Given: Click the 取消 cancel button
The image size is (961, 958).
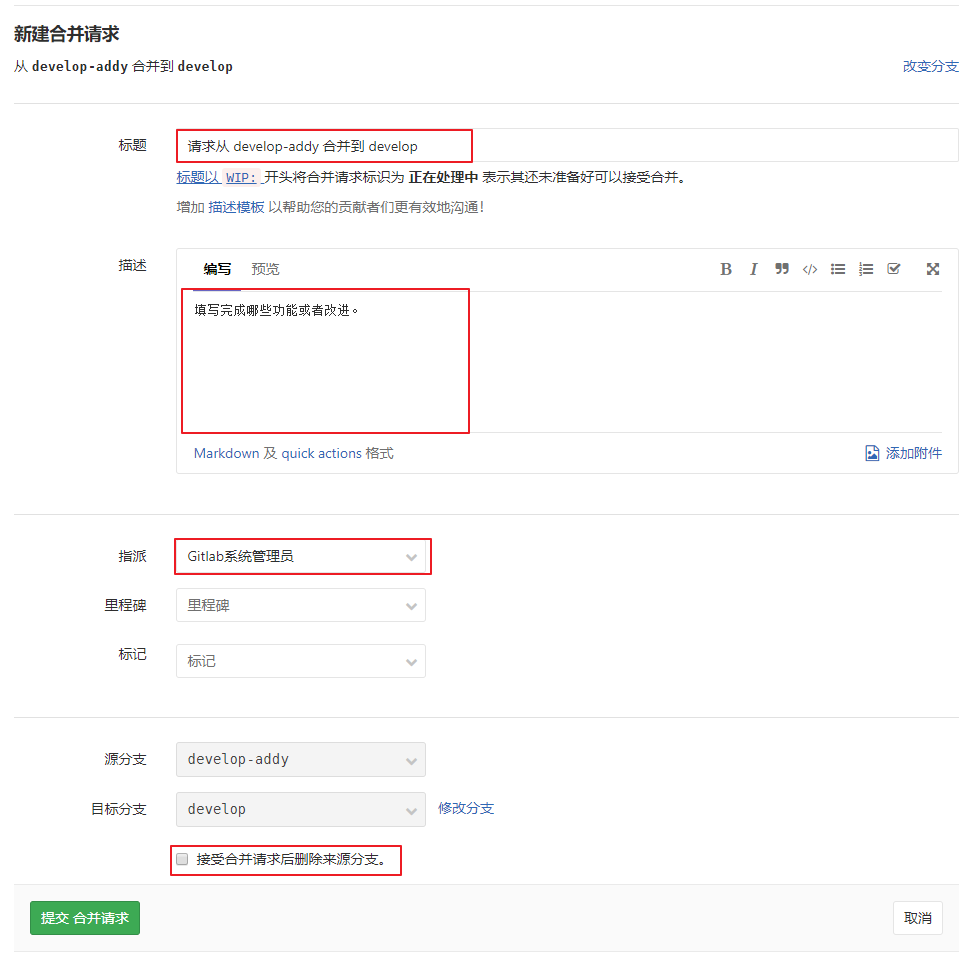Looking at the screenshot, I should (917, 918).
